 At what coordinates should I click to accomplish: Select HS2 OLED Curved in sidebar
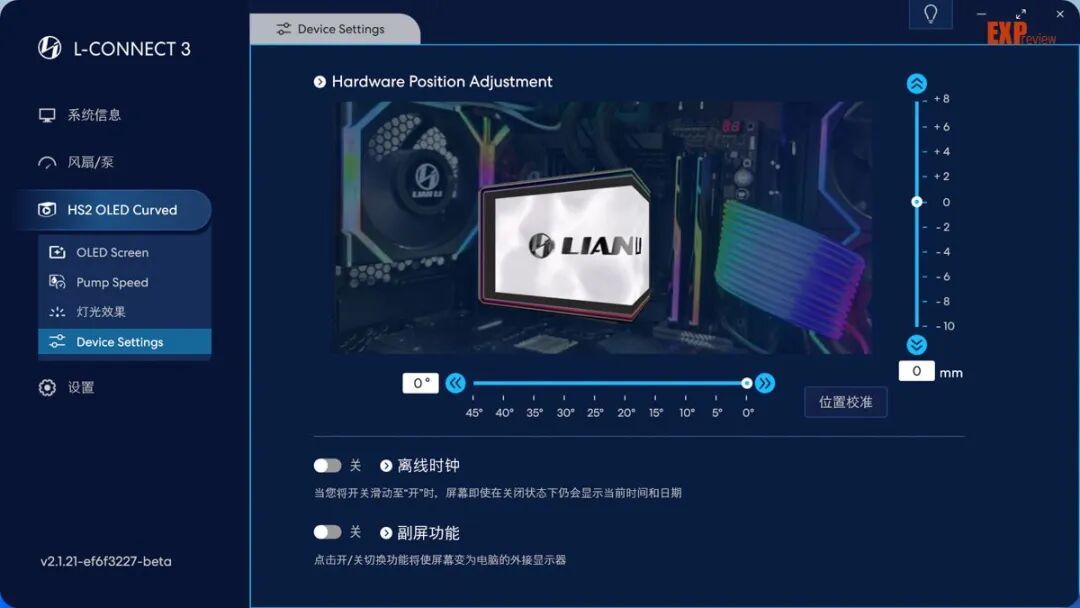[x=114, y=210]
